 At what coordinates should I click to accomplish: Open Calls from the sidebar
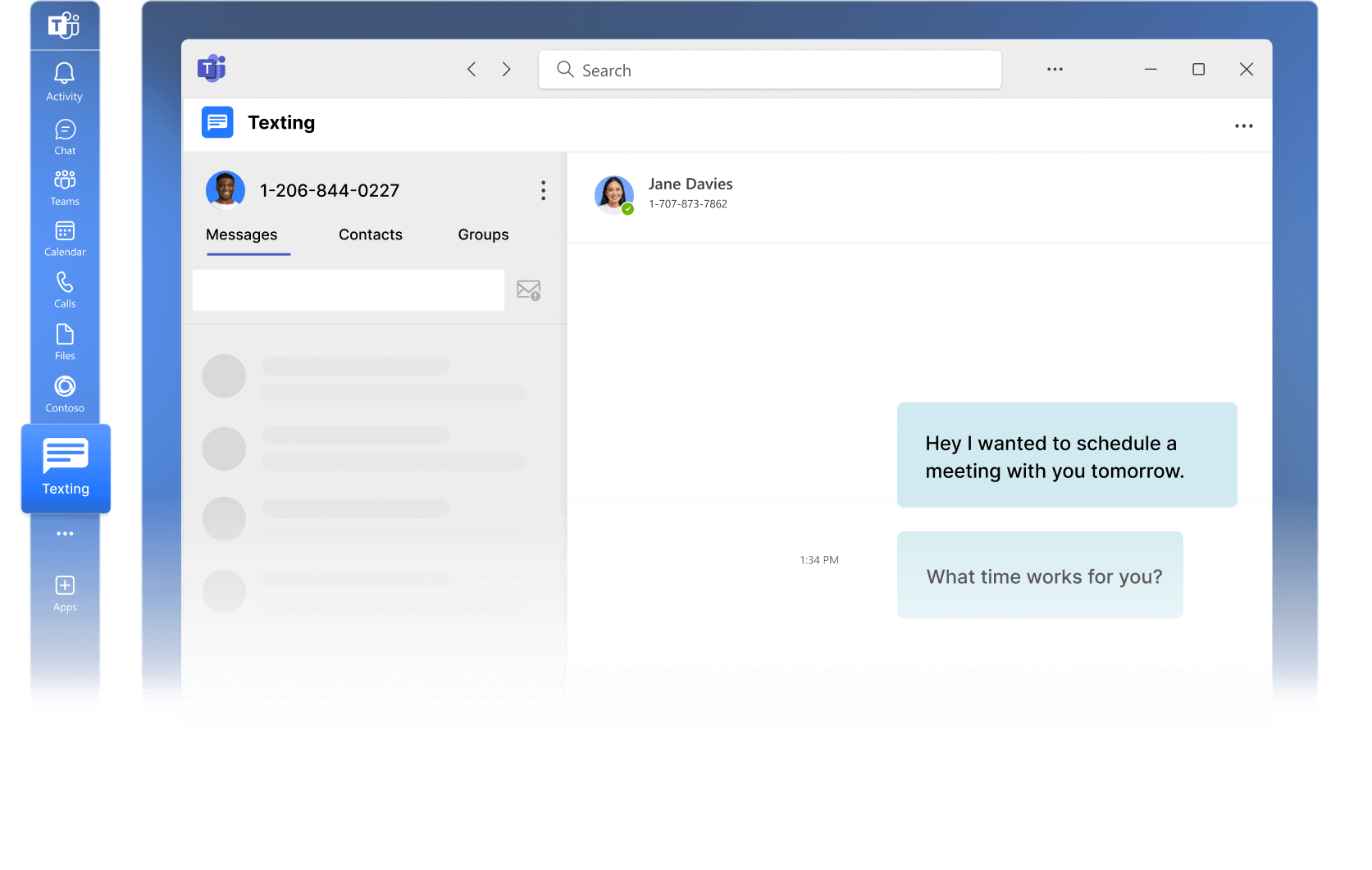(65, 289)
